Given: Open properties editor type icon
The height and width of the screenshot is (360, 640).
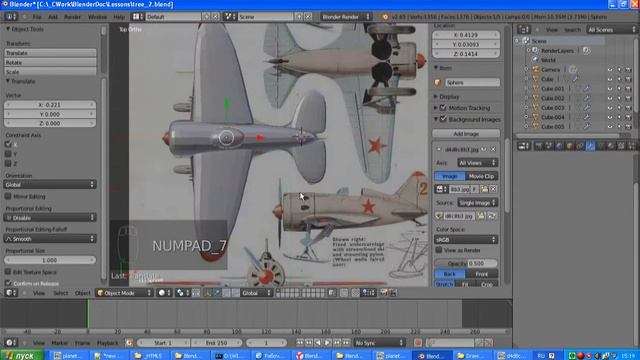Looking at the screenshot, I should coord(524,146).
